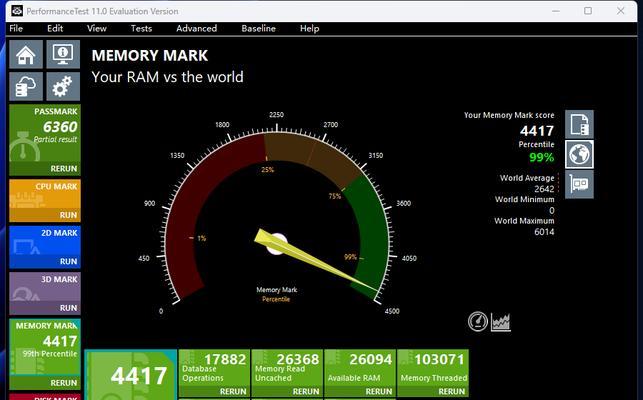Click the Memory Mark label under gauge
The image size is (643, 400).
(276, 290)
